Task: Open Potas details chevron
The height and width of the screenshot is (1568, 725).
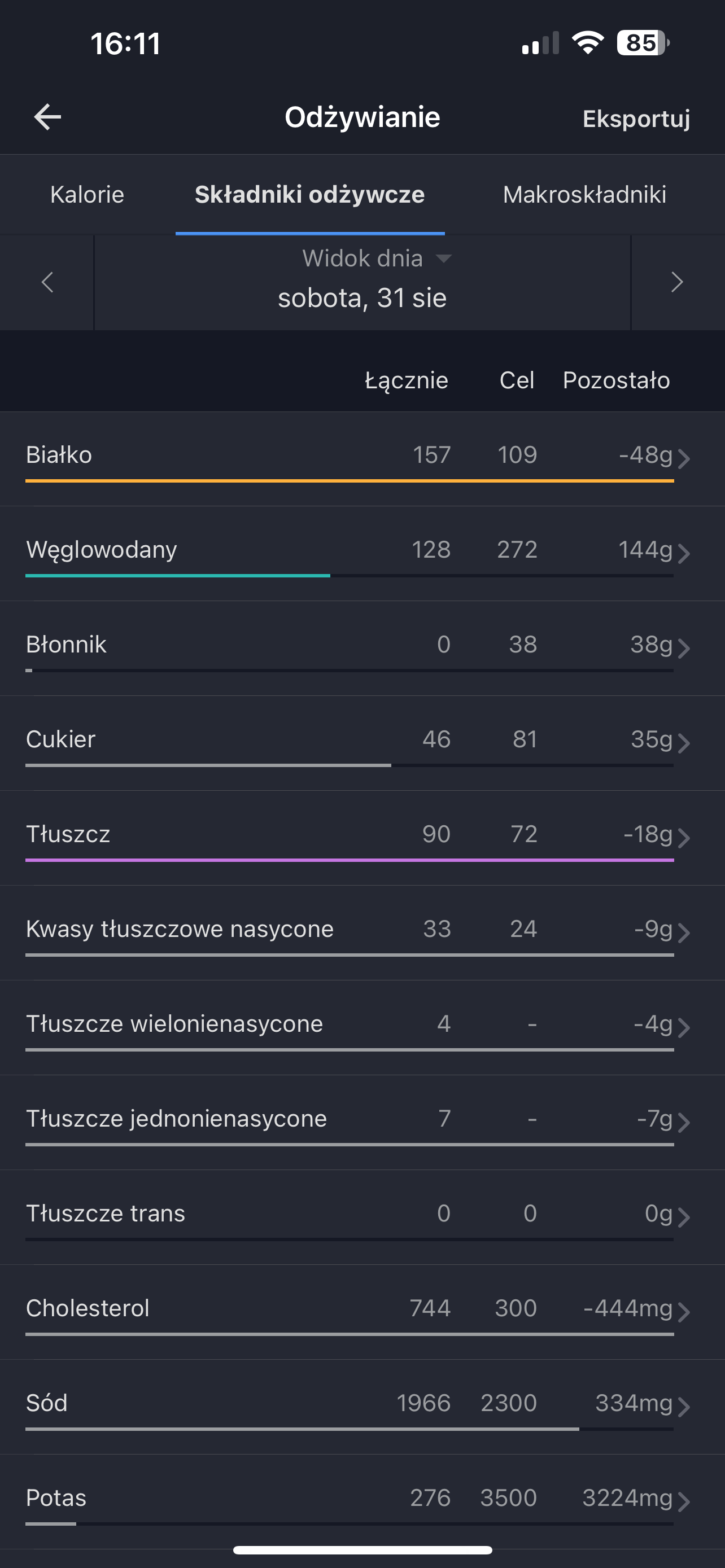Action: (x=684, y=1501)
